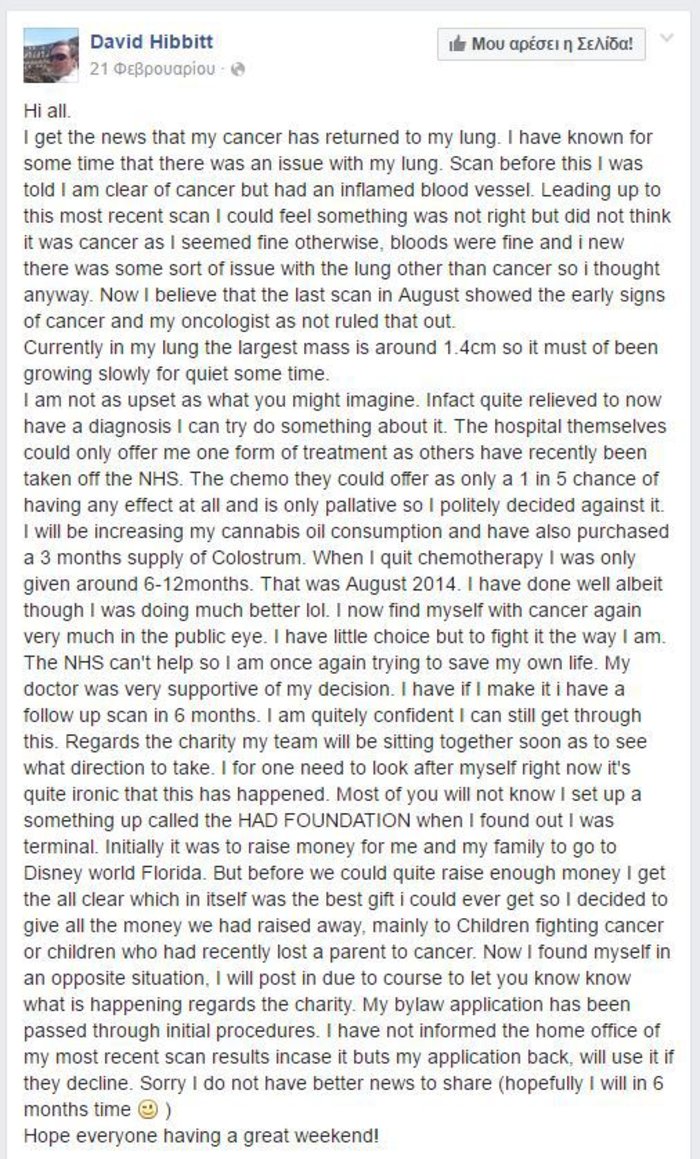Click the '6-12months' text in the post
Viewport: 700px width, 1159px height.
(153, 581)
